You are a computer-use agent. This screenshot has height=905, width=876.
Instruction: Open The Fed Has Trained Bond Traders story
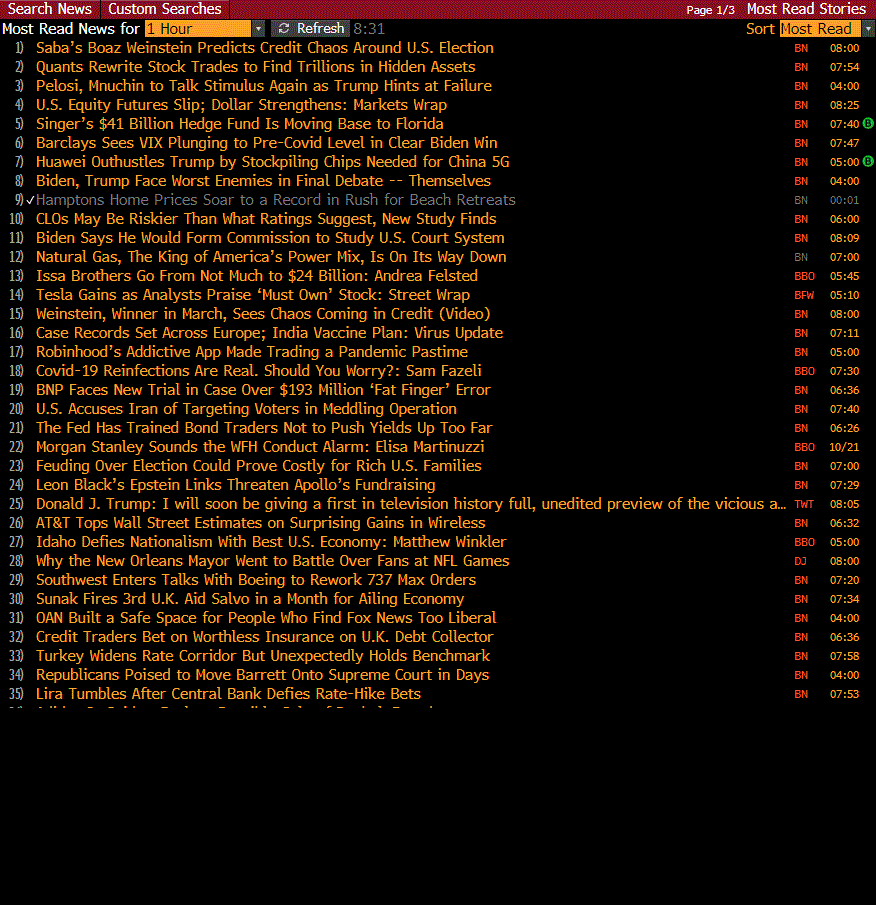point(264,428)
